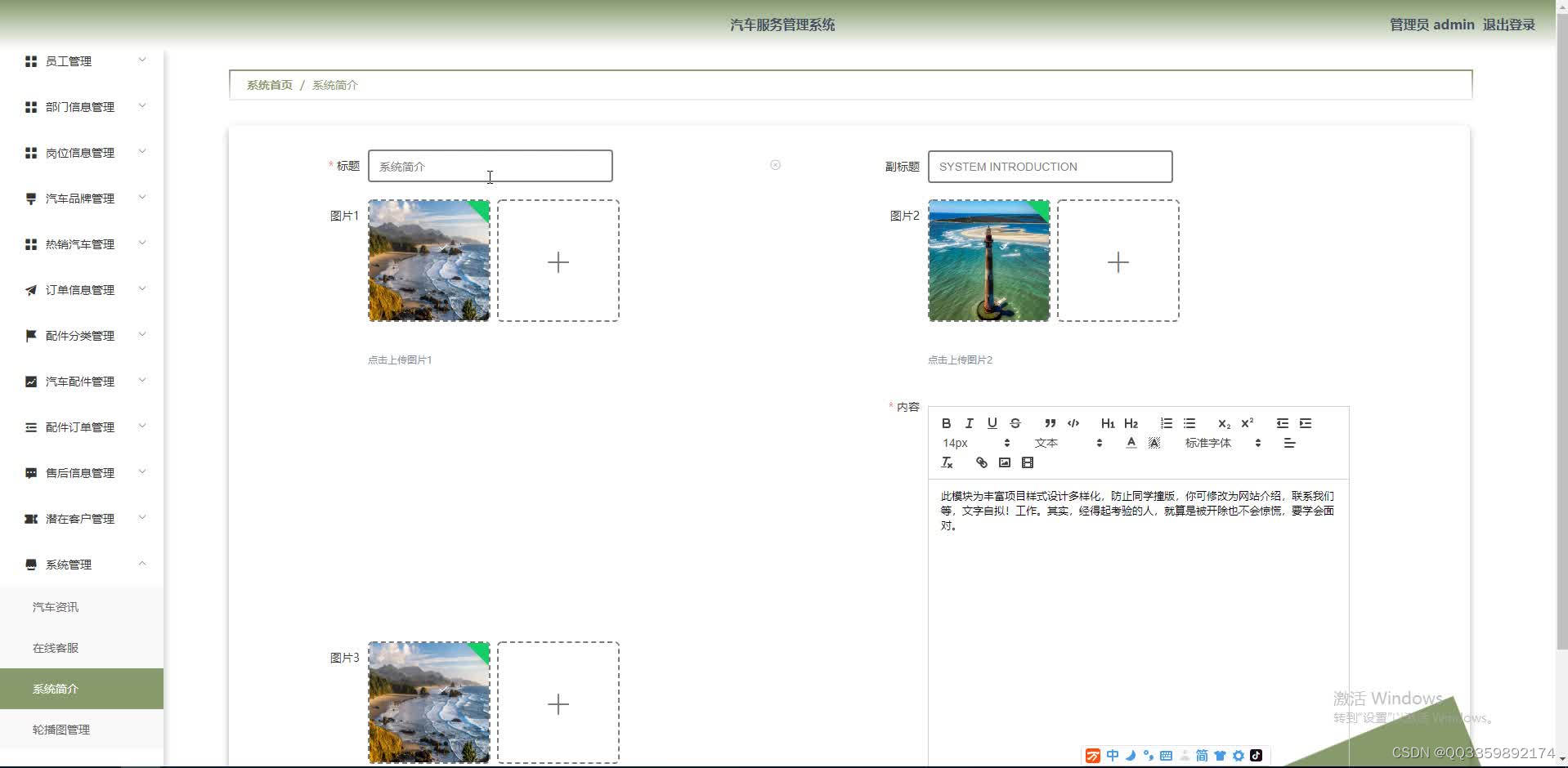The width and height of the screenshot is (1568, 768).
Task: Click inside the 内容 rich text editor area
Action: (1138, 621)
